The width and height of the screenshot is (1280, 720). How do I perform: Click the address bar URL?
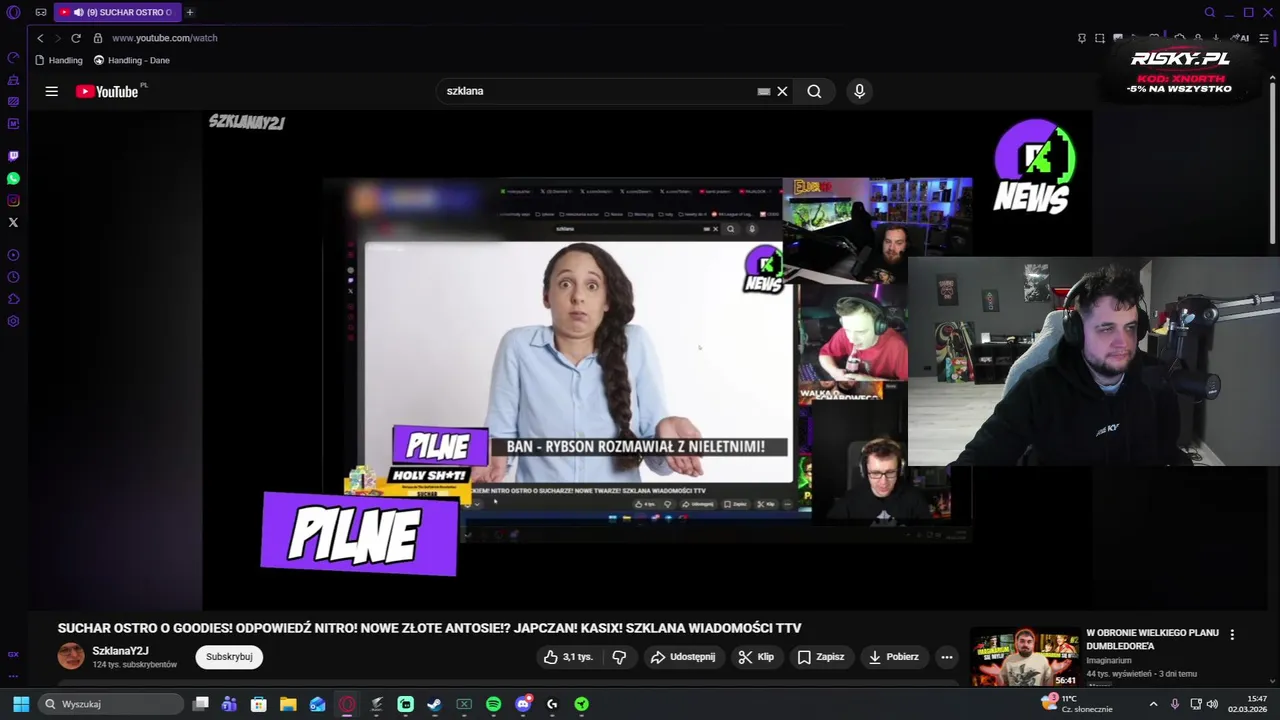(164, 38)
